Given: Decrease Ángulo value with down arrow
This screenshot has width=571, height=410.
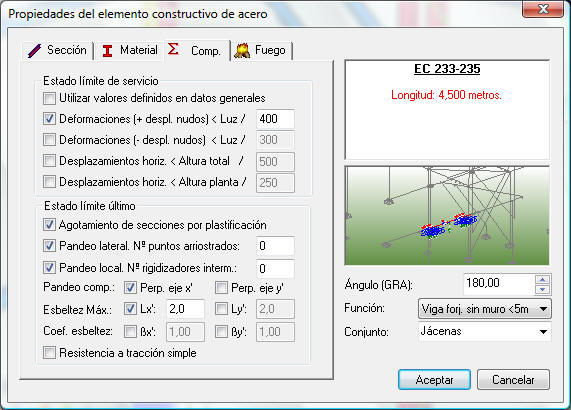Looking at the screenshot, I should (543, 289).
